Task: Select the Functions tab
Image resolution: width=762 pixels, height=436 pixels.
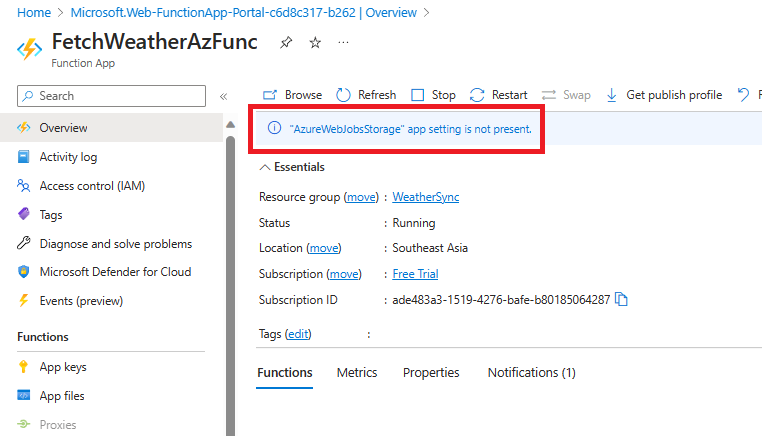Action: [285, 373]
